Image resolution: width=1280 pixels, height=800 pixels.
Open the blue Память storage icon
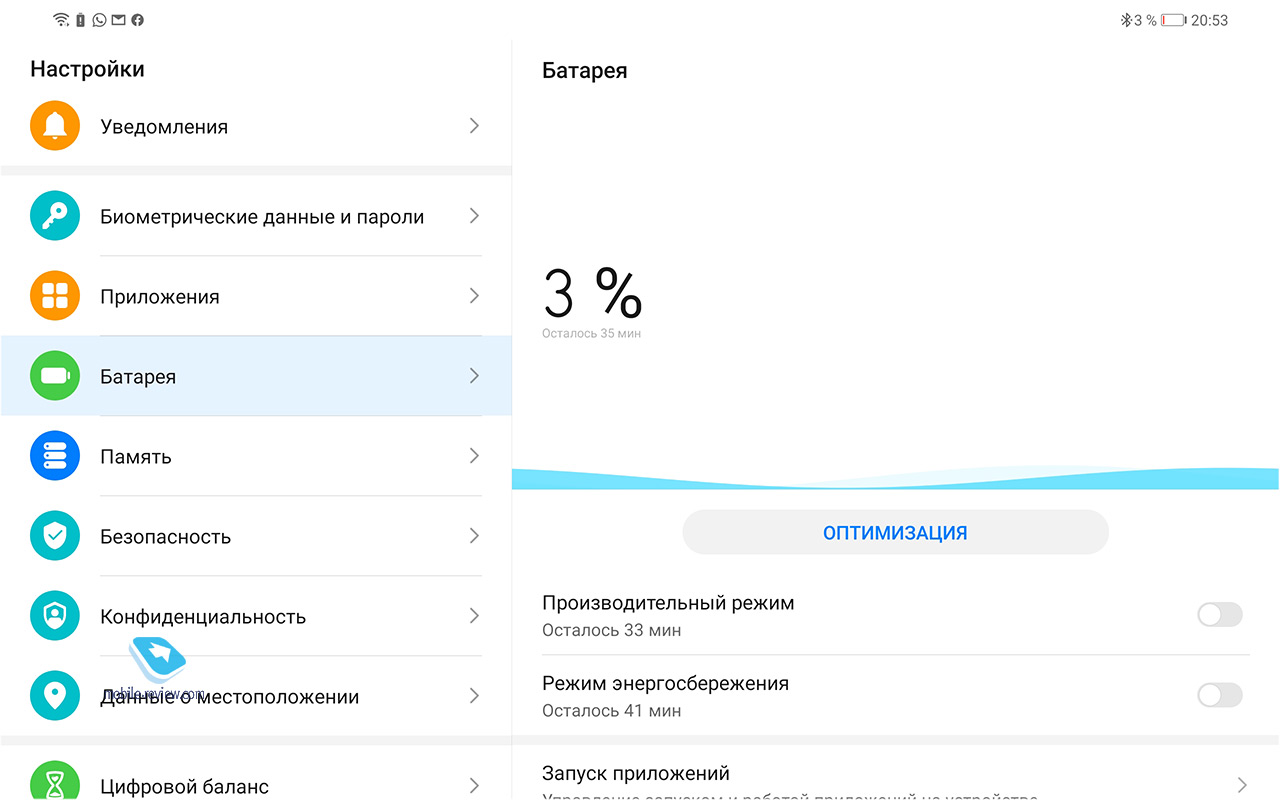(55, 456)
